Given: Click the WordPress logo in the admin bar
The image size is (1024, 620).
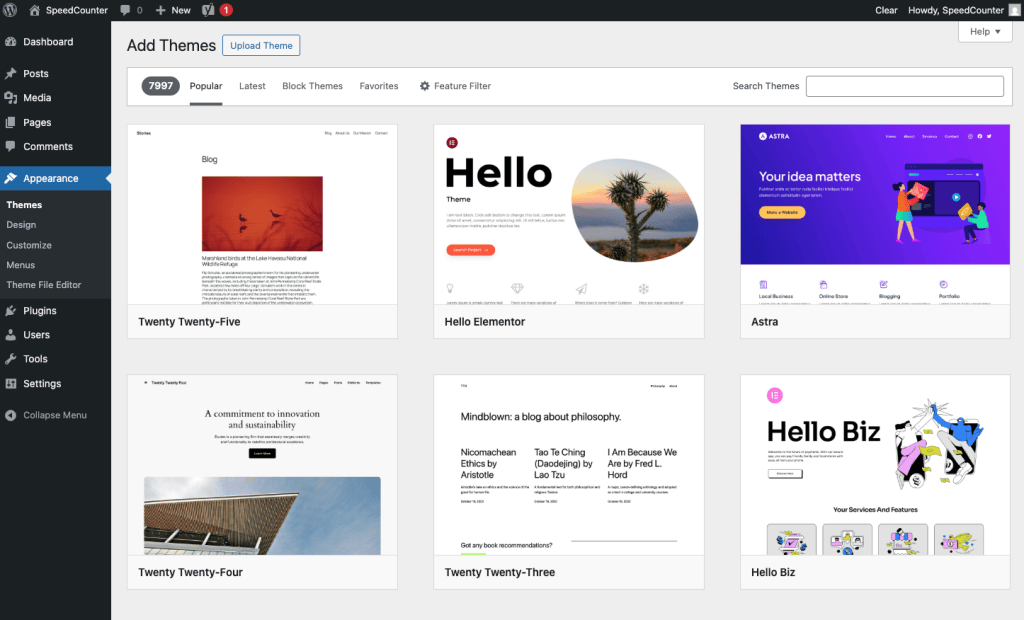Looking at the screenshot, I should pyautogui.click(x=10, y=10).
